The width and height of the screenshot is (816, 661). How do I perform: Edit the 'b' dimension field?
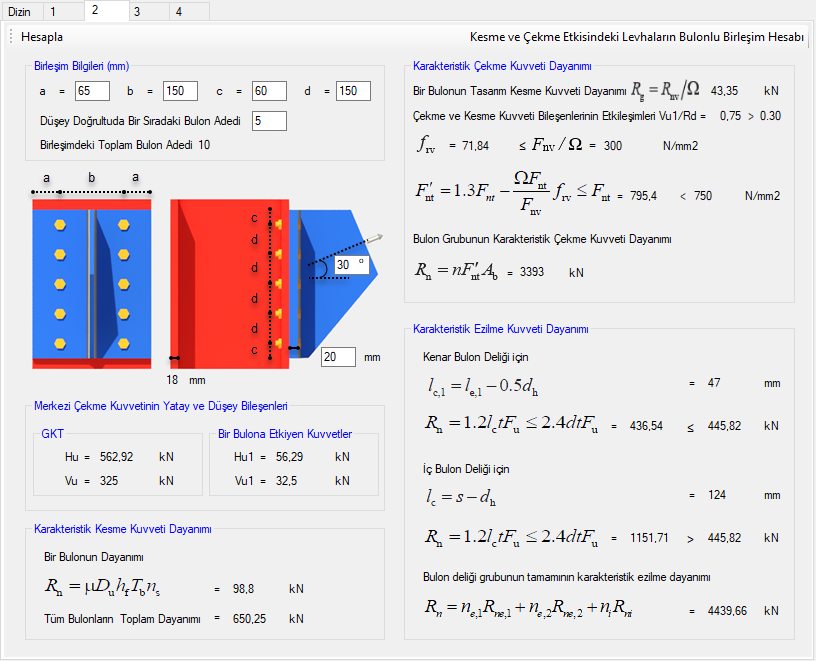180,91
